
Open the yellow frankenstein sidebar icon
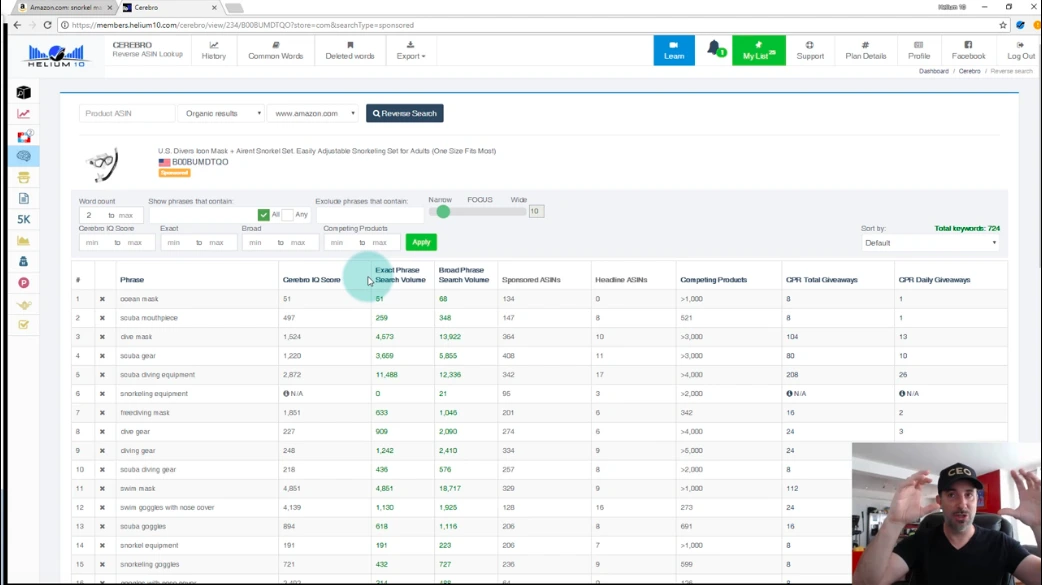click(23, 177)
